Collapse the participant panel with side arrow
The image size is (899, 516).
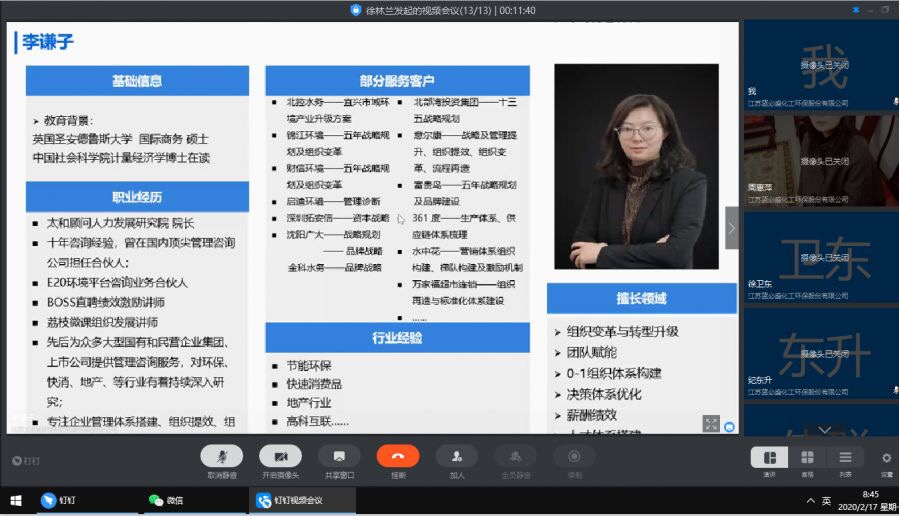[x=731, y=228]
